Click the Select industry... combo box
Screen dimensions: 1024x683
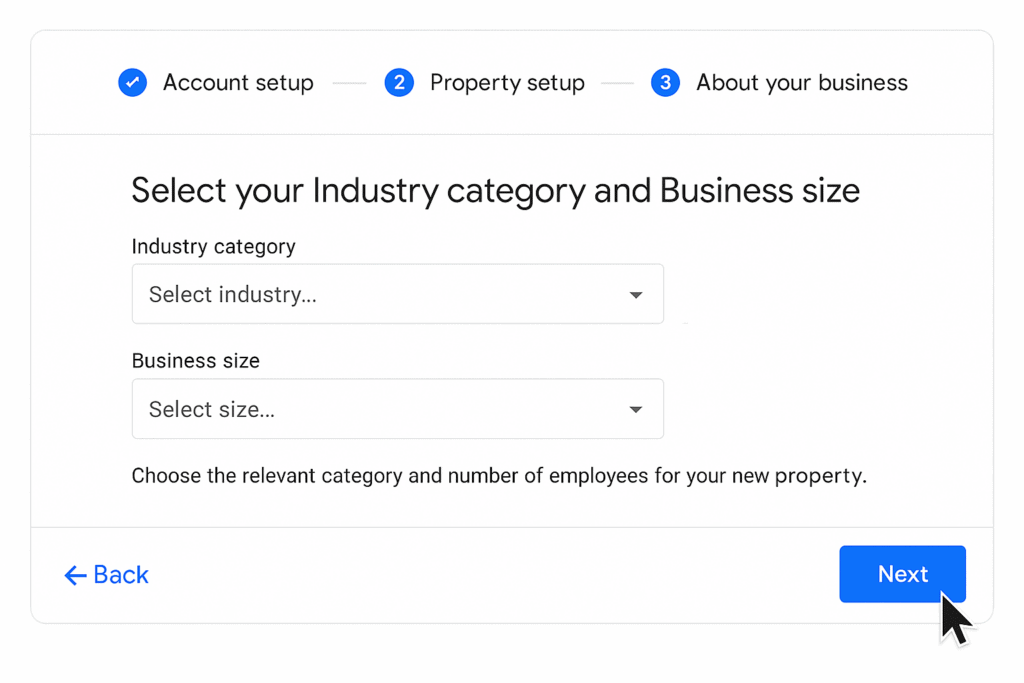tap(398, 294)
